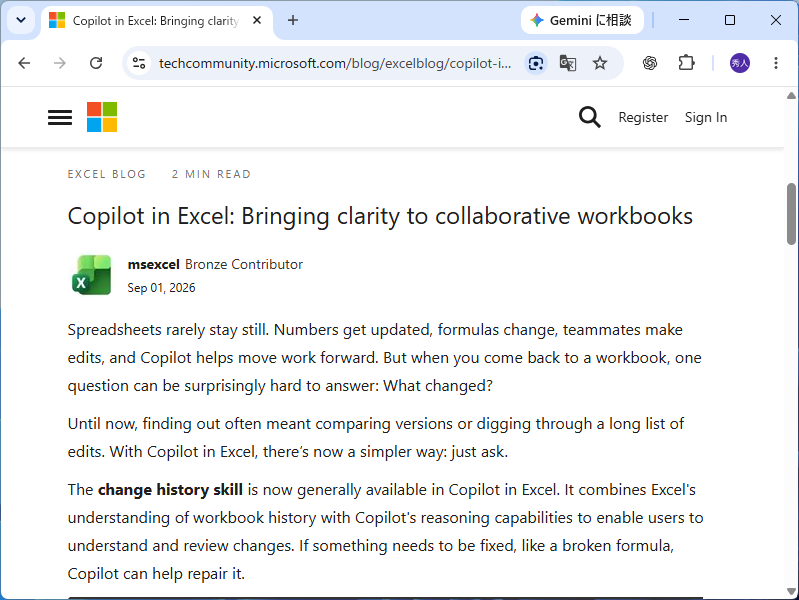
Task: Open the Chrome profile avatar
Action: point(740,63)
